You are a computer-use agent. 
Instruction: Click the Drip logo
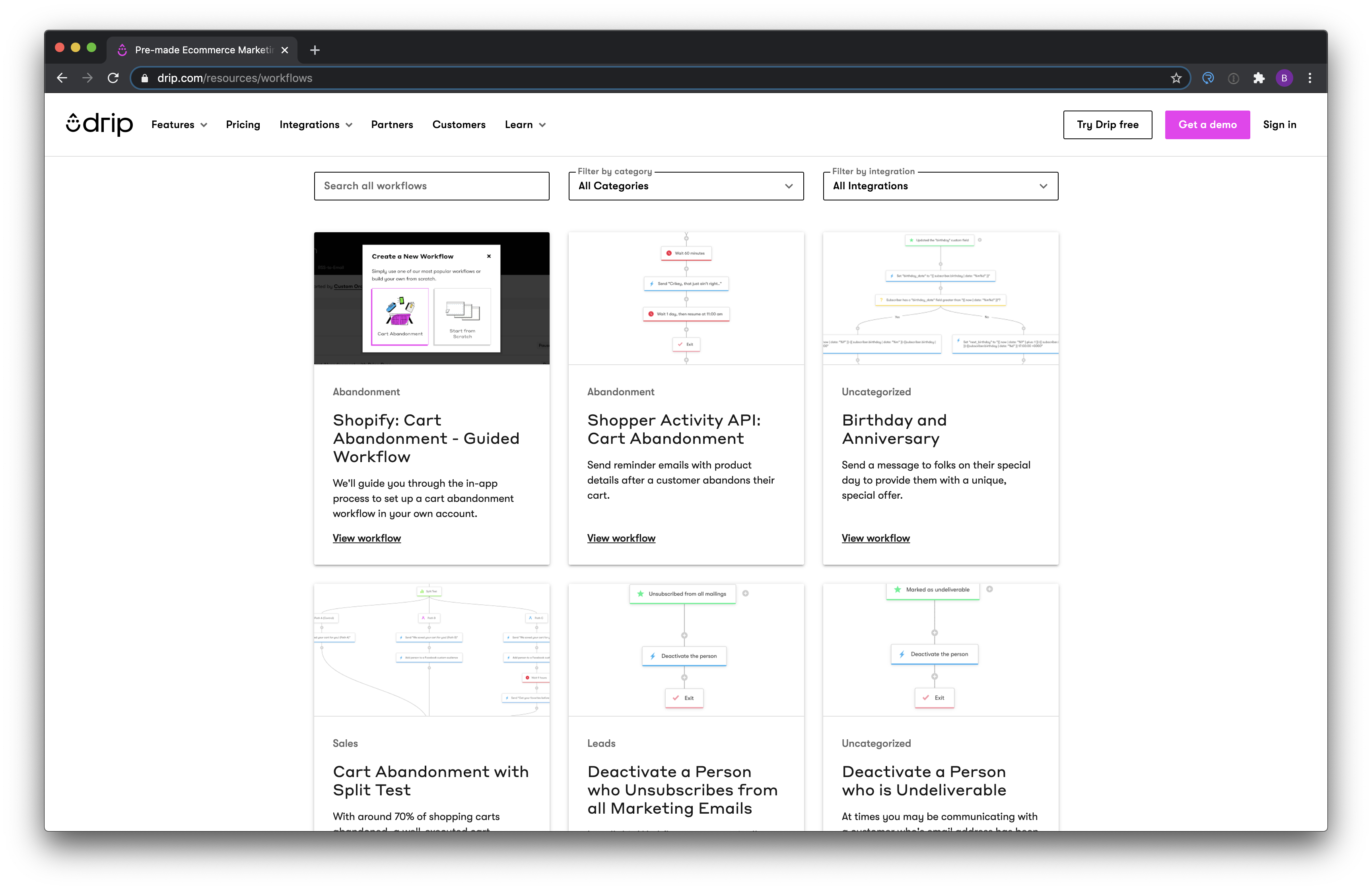[99, 124]
